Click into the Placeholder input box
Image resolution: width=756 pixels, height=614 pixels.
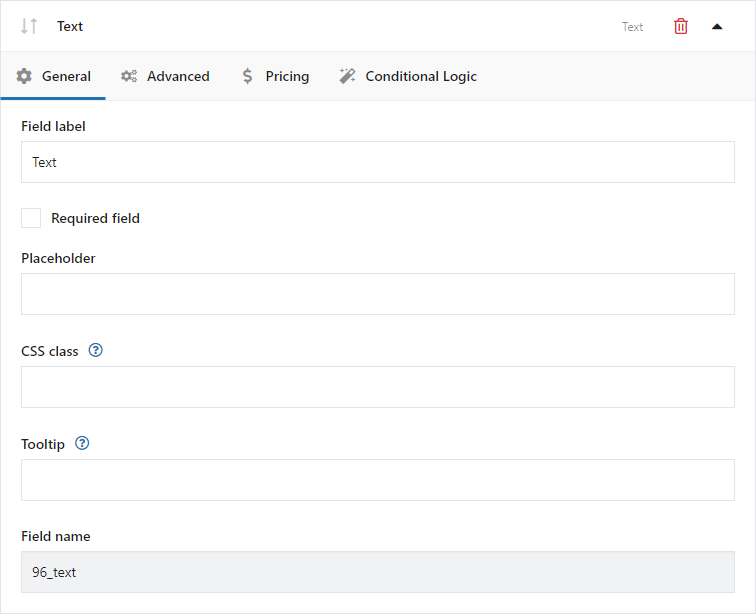pos(378,294)
